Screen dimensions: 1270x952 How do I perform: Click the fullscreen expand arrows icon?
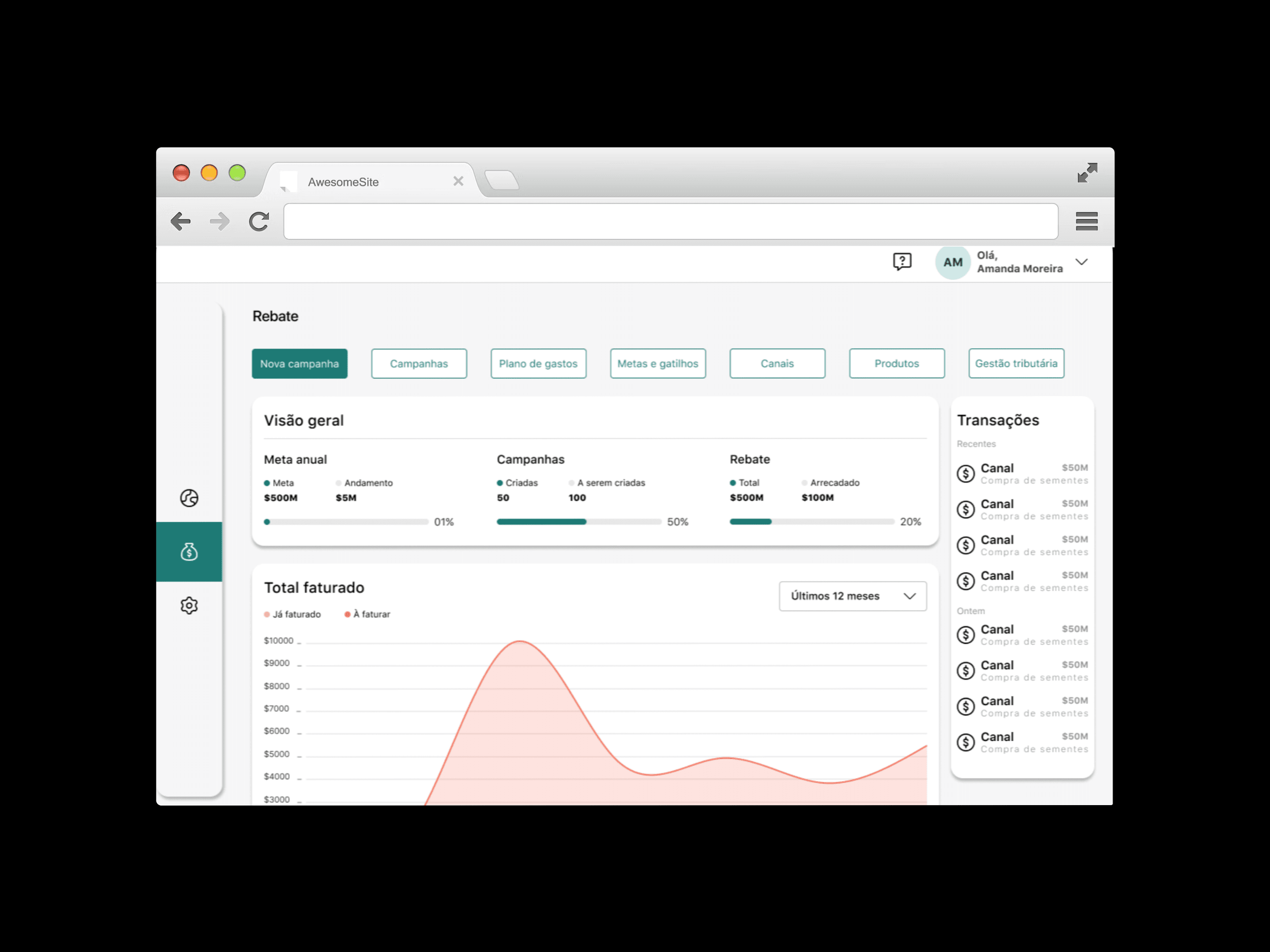(1087, 173)
